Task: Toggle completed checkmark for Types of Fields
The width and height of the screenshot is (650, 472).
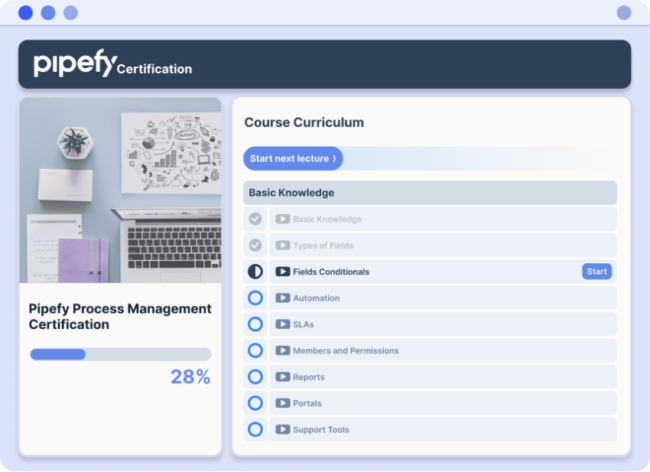Action: click(x=255, y=245)
